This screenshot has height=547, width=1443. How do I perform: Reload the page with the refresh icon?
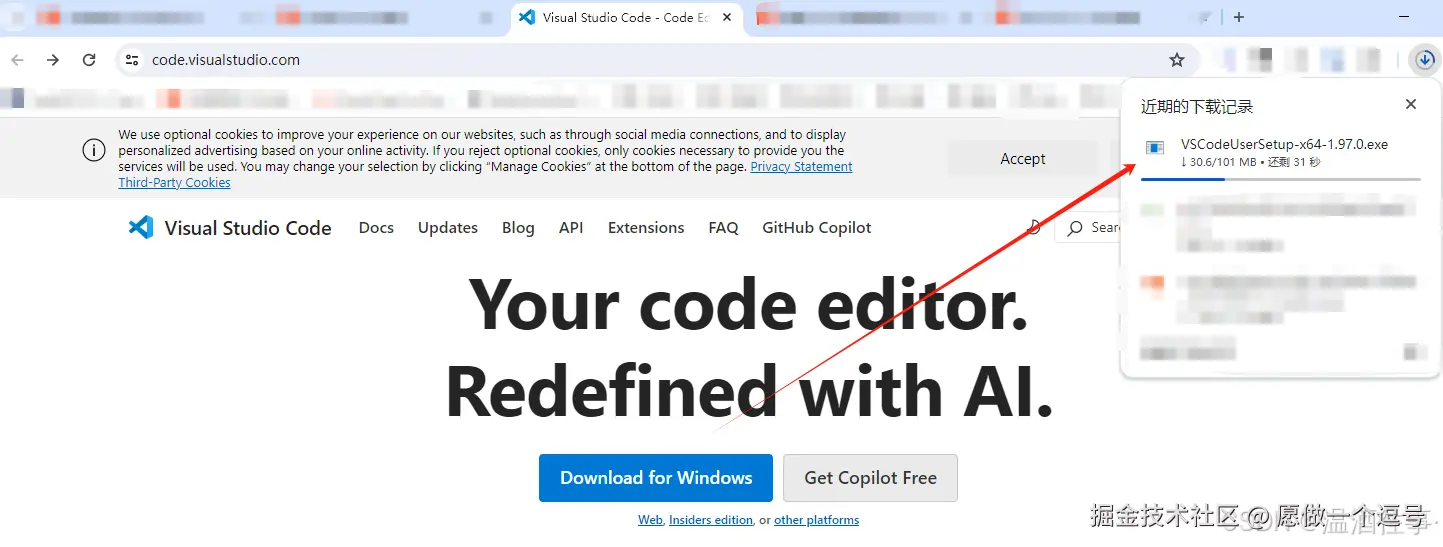(x=89, y=60)
